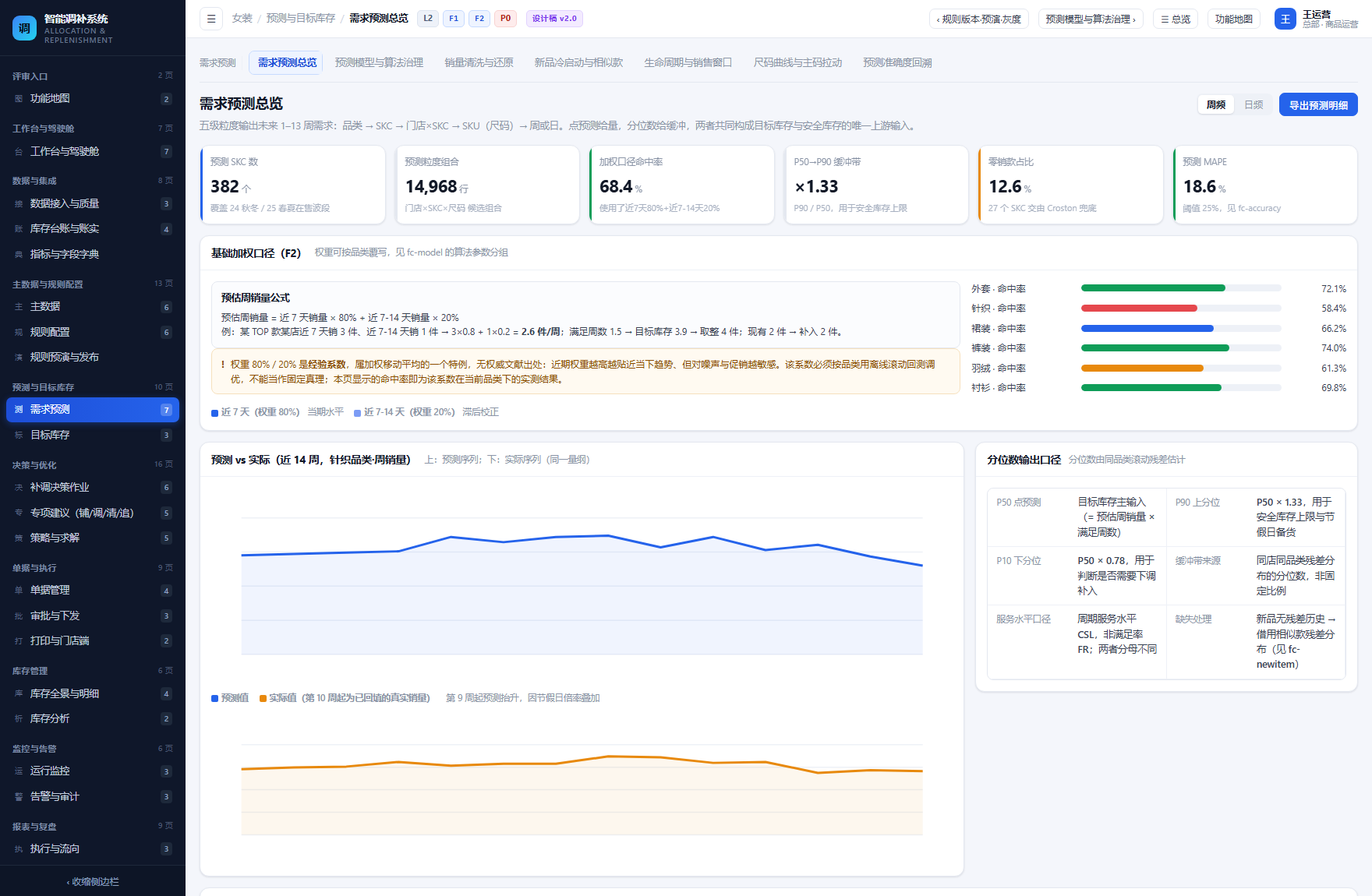Click icon beside 补调决策作业
Image resolution: width=1372 pixels, height=896 pixels.
(x=19, y=488)
